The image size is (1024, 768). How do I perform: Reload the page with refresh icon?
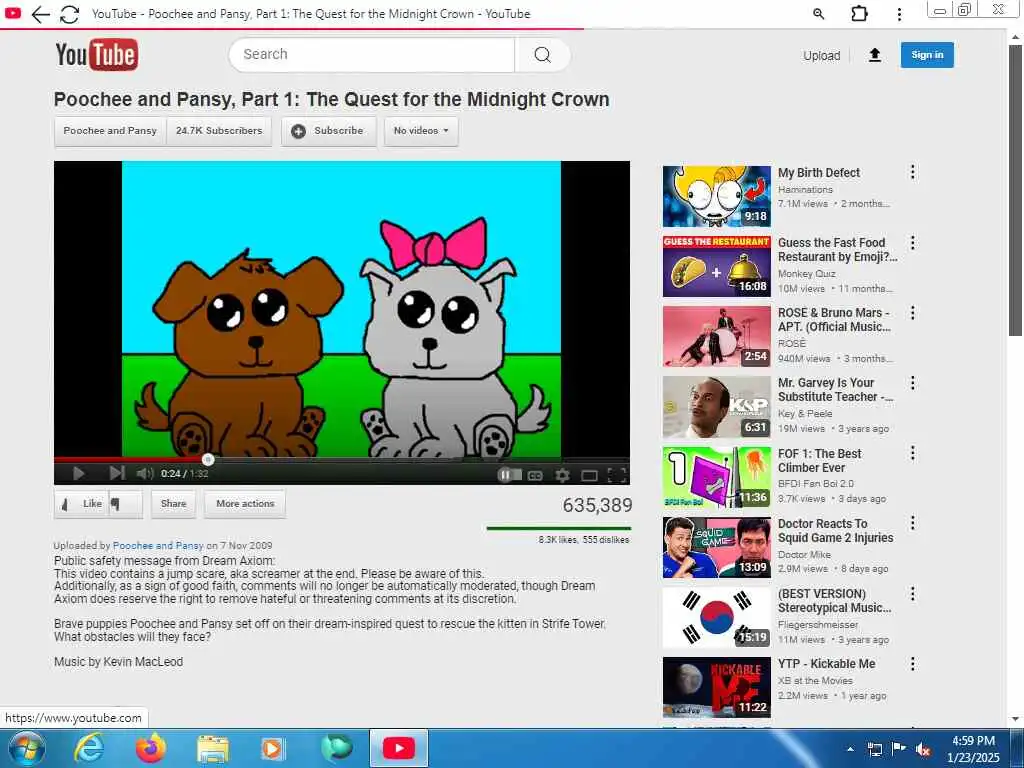(69, 14)
